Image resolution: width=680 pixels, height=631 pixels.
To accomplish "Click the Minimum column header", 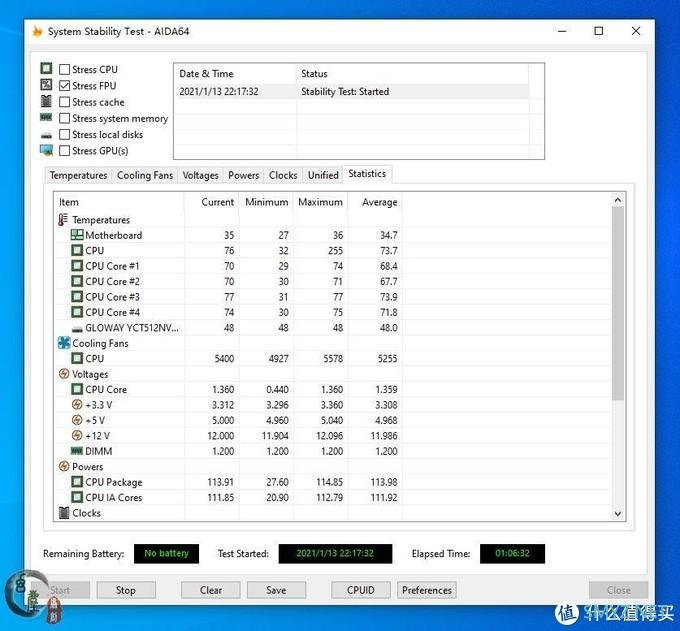I will [x=266, y=202].
